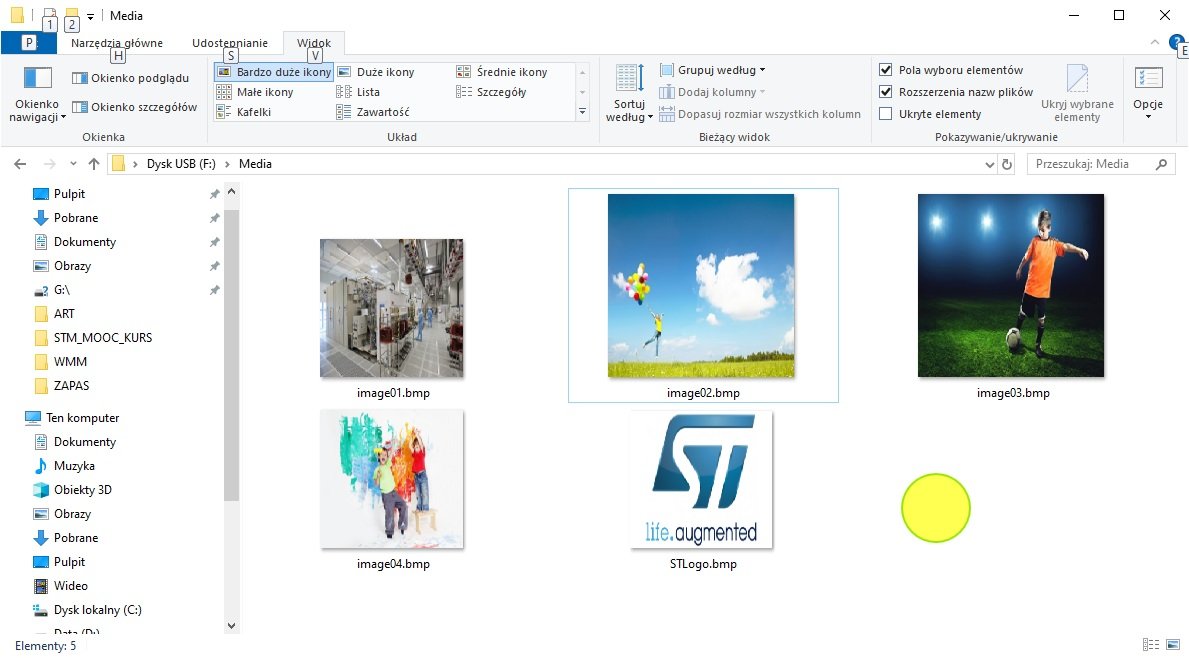Click Media in the address path
1189x658 pixels.
coord(256,164)
